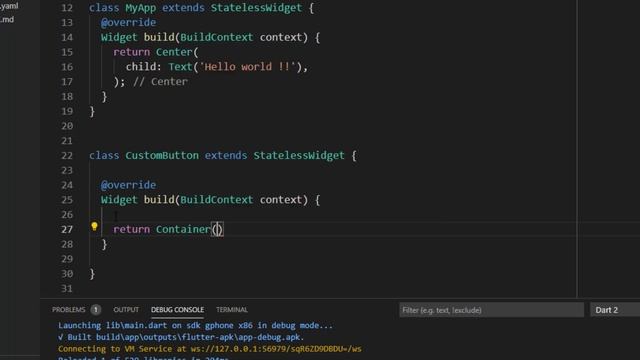The height and width of the screenshot is (360, 640).
Task: Click the problems count badge showing 1
Action: pyautogui.click(x=96, y=310)
